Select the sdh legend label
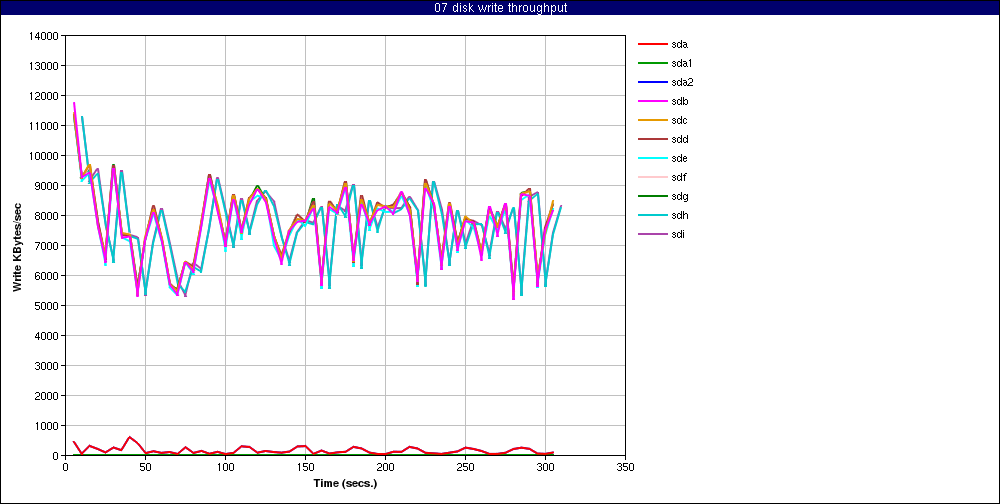This screenshot has width=1000, height=504. pyautogui.click(x=680, y=216)
